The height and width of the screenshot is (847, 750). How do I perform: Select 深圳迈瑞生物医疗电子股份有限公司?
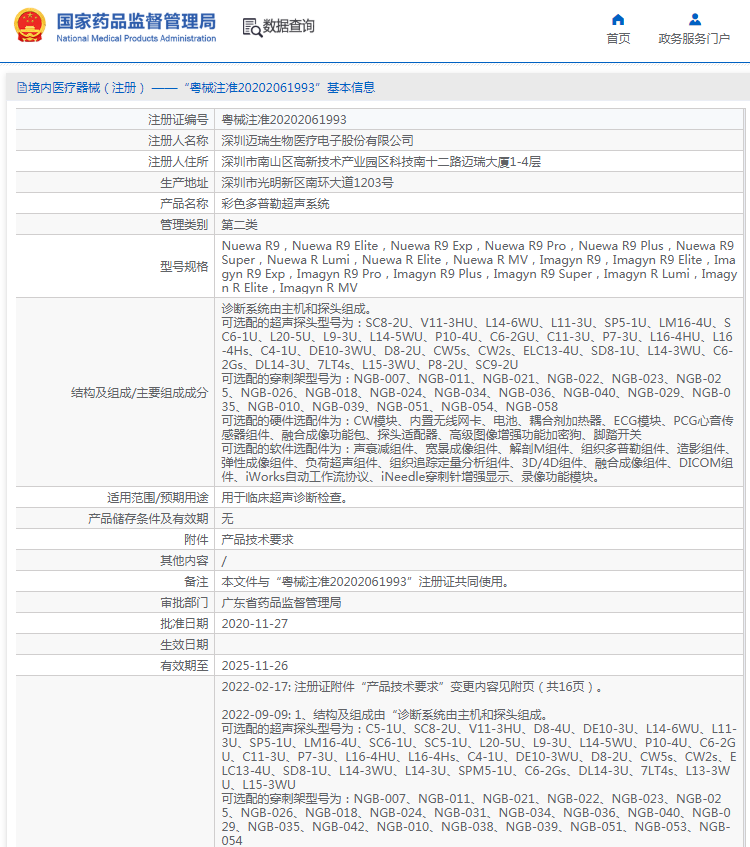point(318,140)
